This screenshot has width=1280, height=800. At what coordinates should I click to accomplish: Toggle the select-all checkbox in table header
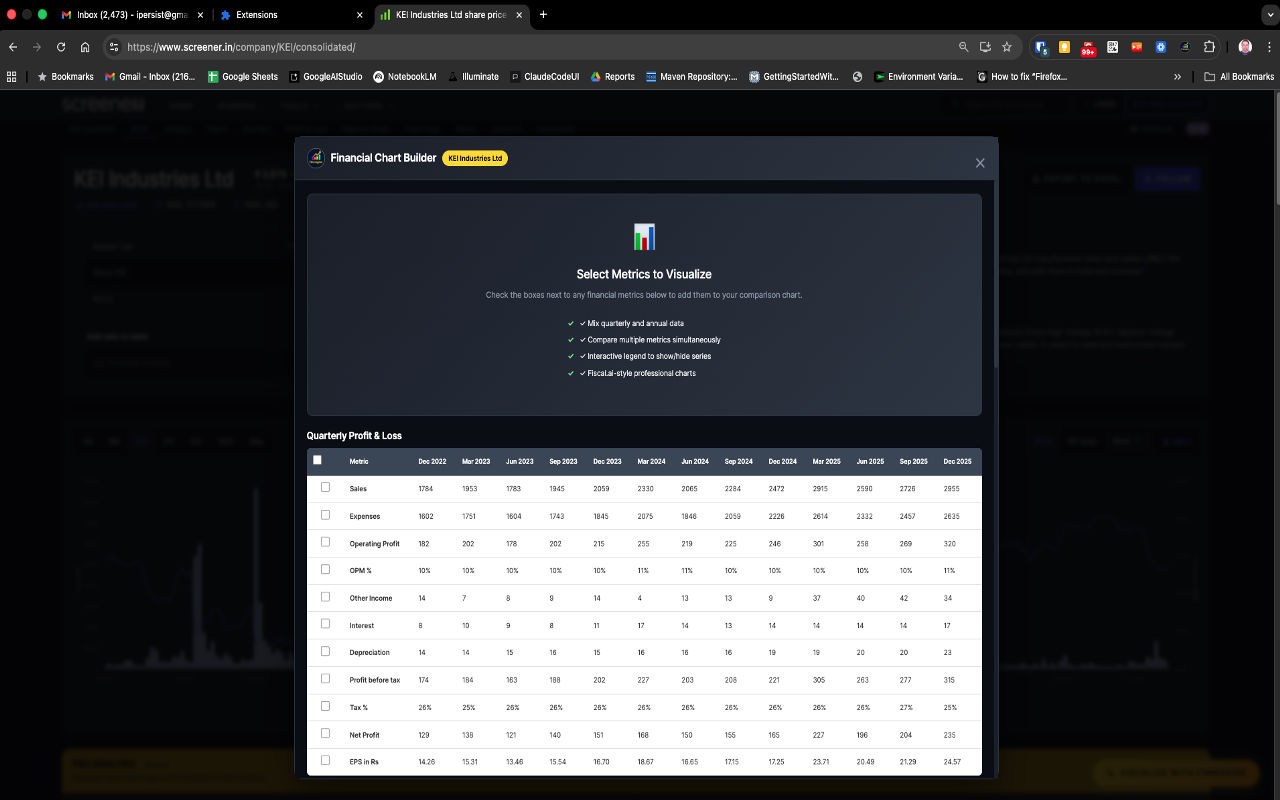(317, 458)
